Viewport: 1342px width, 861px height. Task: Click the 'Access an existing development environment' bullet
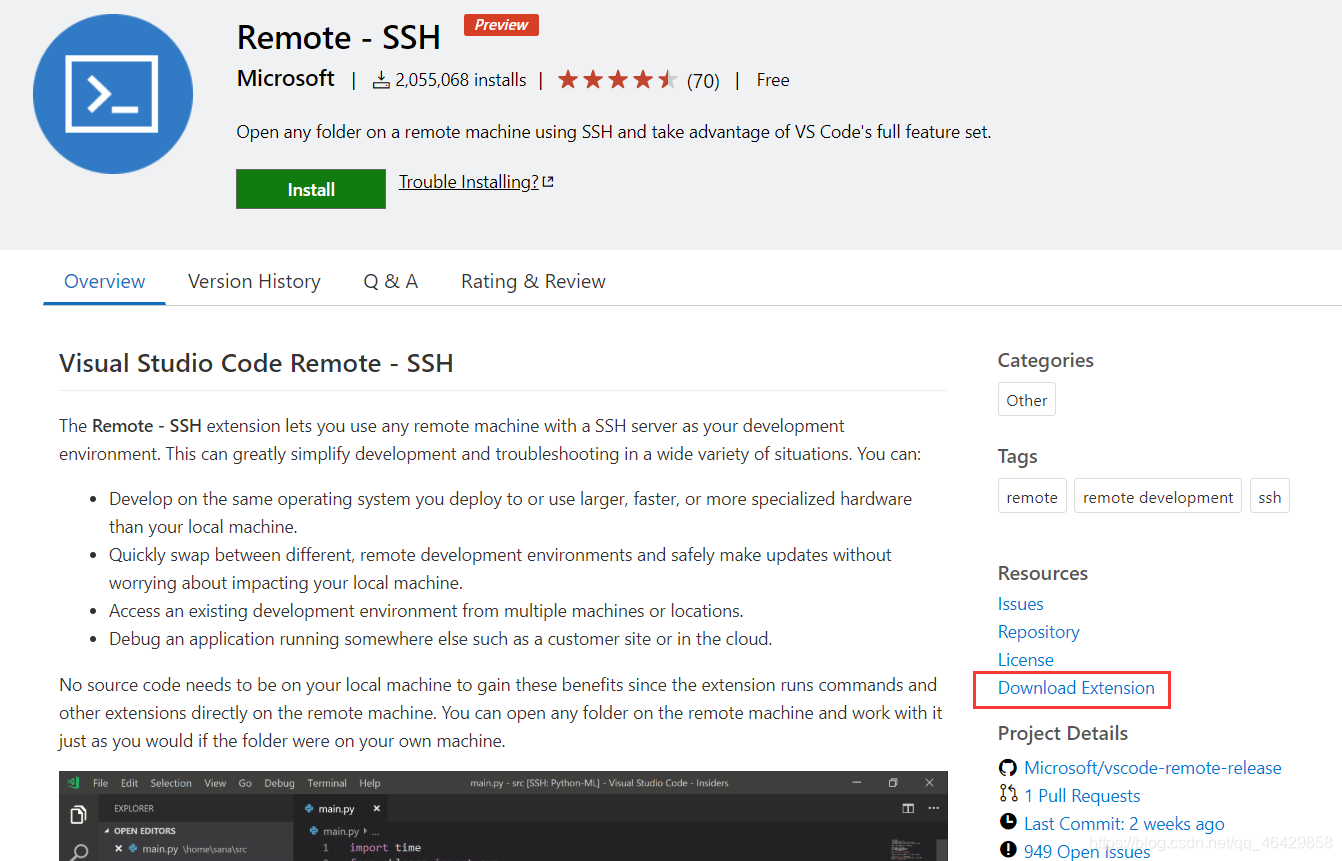[426, 610]
